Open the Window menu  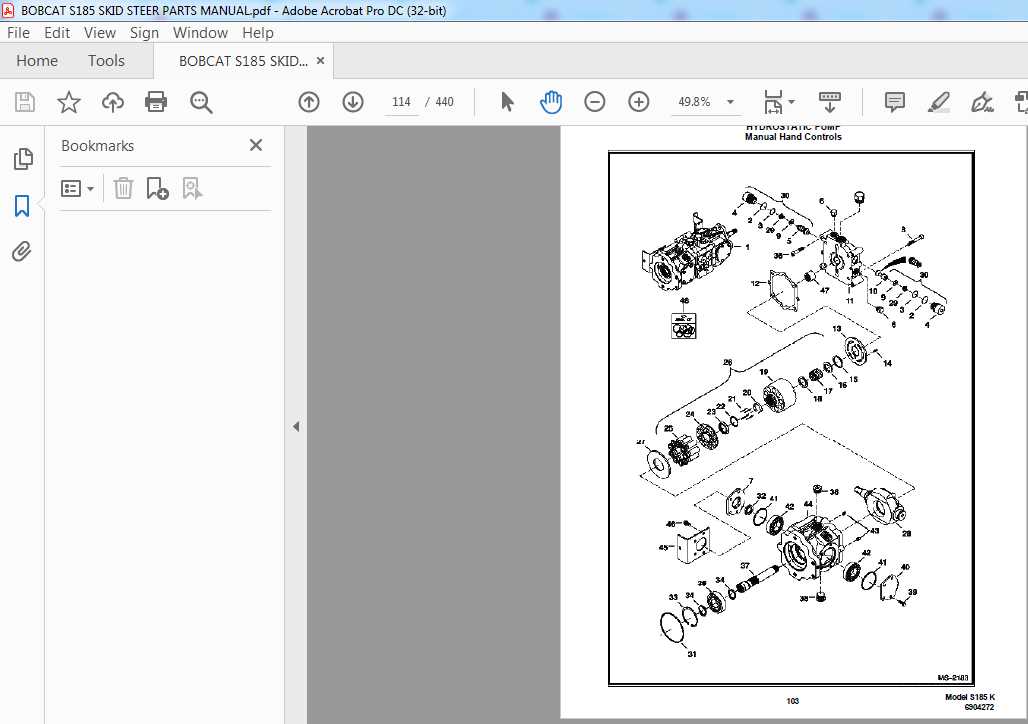[x=200, y=33]
